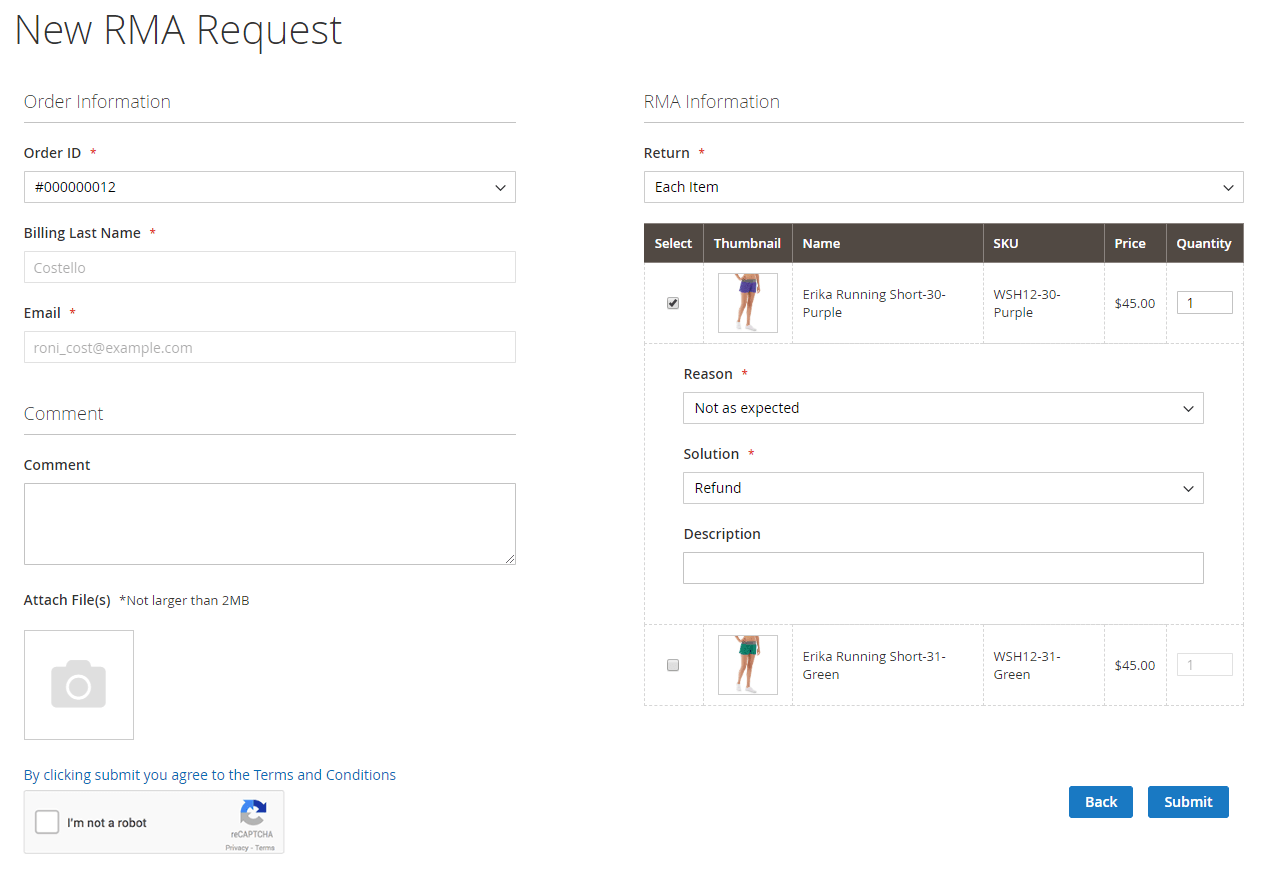1261x878 pixels.
Task: Click into the Description field
Action: [943, 568]
